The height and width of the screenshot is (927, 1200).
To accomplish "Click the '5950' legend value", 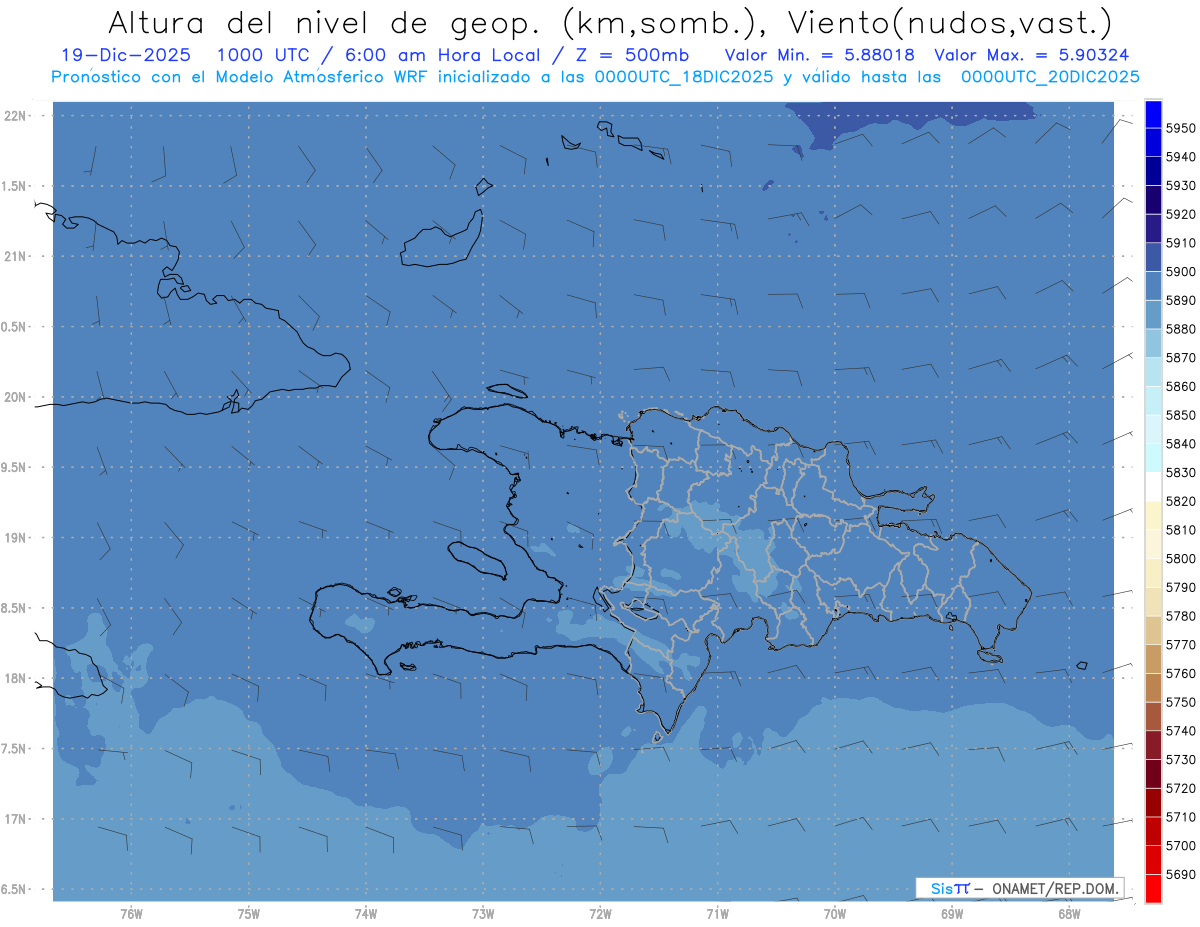I will pyautogui.click(x=1180, y=128).
